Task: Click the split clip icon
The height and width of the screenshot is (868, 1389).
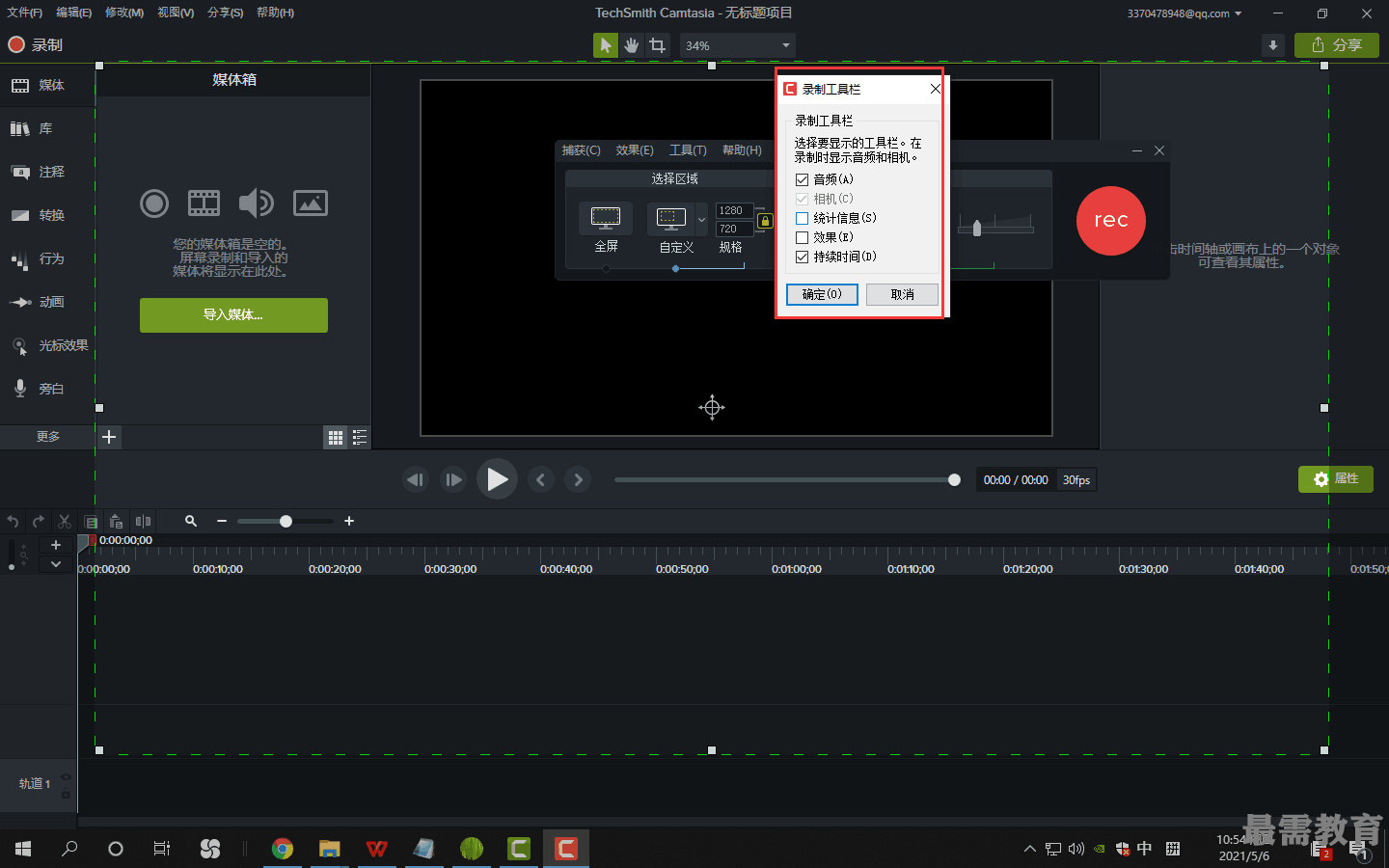Action: pyautogui.click(x=143, y=521)
